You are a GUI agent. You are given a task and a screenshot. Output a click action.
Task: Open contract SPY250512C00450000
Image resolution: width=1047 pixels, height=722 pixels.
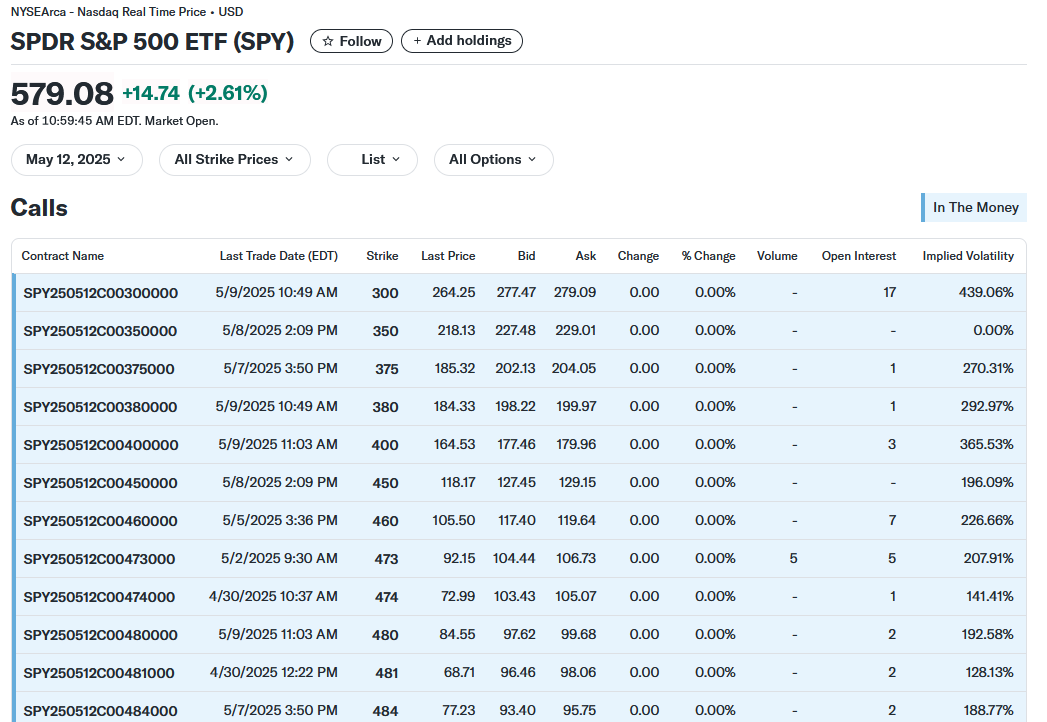(x=100, y=483)
